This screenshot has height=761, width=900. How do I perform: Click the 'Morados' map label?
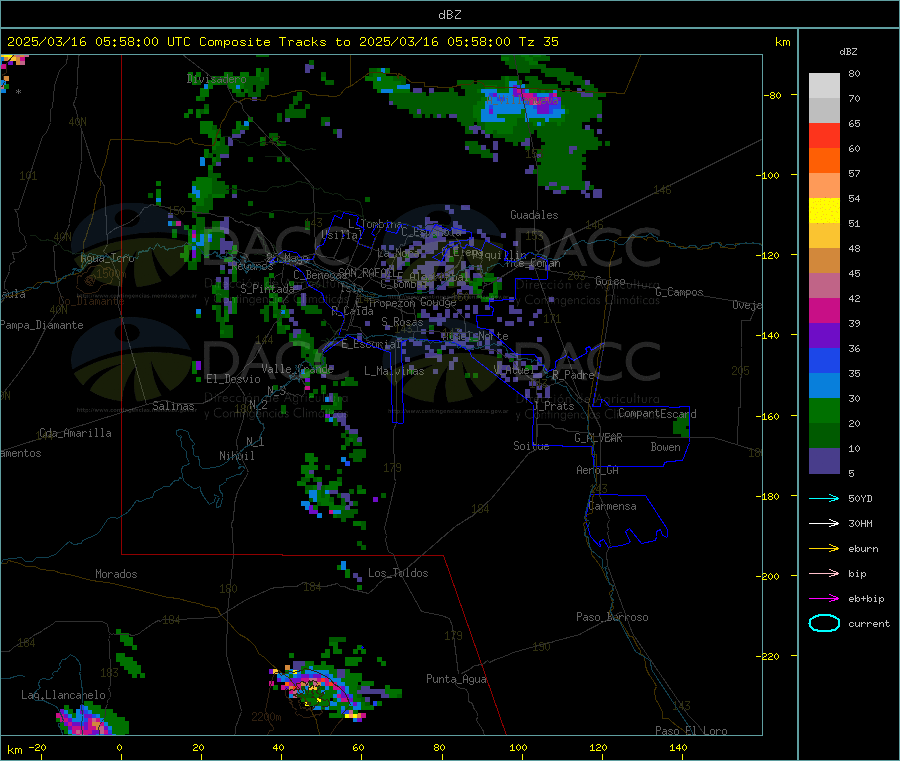pos(116,574)
